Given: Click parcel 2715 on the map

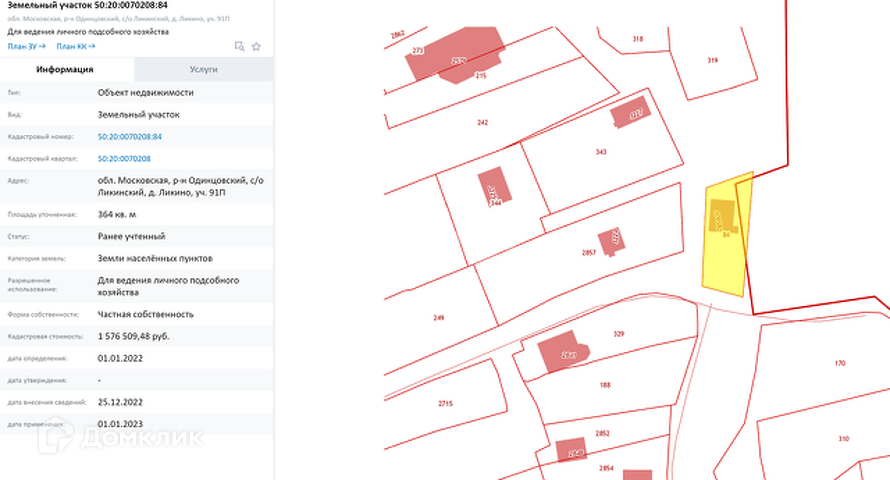Looking at the screenshot, I should coord(446,404).
